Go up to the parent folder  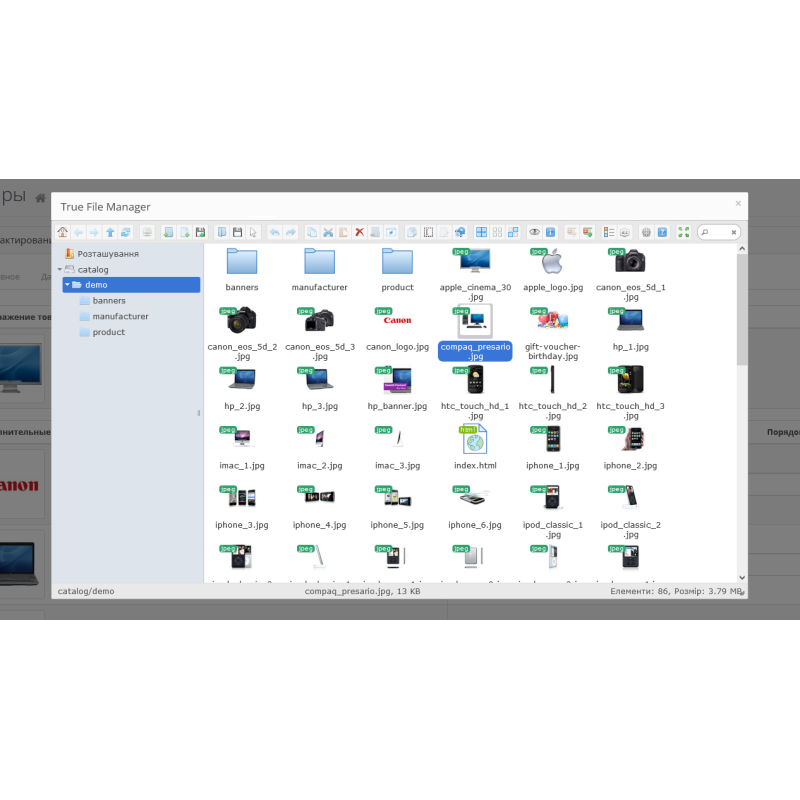point(110,232)
